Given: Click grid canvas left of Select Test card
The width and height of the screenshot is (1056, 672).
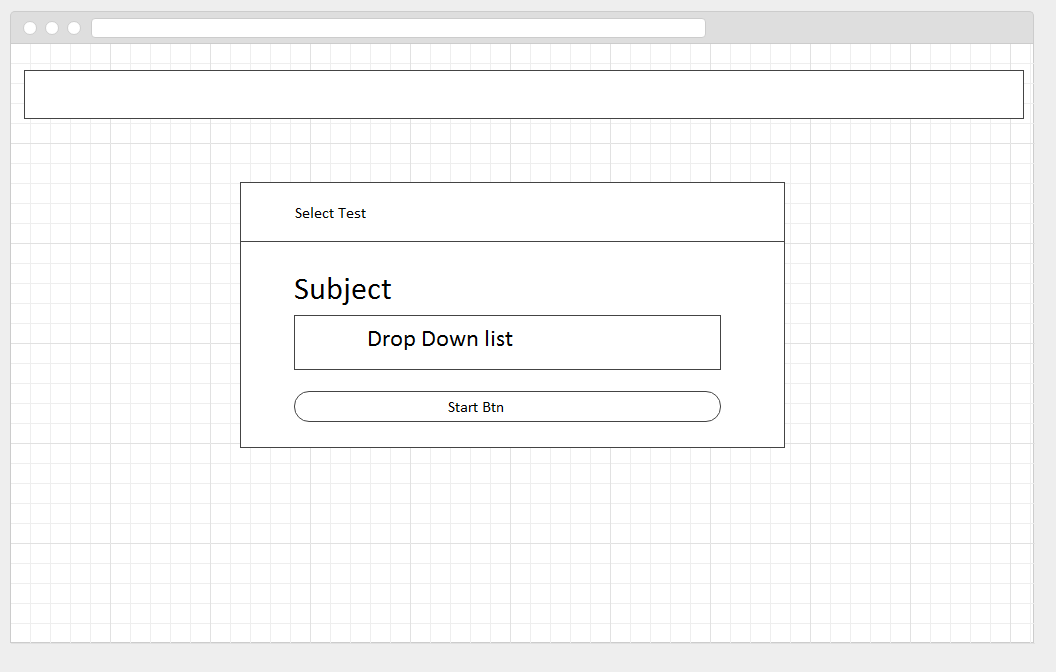Looking at the screenshot, I should (125, 315).
